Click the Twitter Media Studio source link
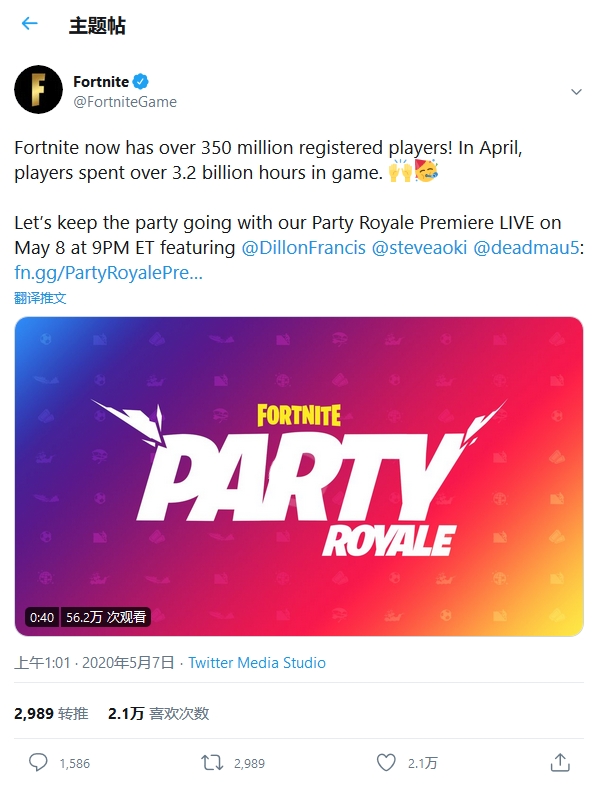The height and width of the screenshot is (789, 603). click(257, 663)
